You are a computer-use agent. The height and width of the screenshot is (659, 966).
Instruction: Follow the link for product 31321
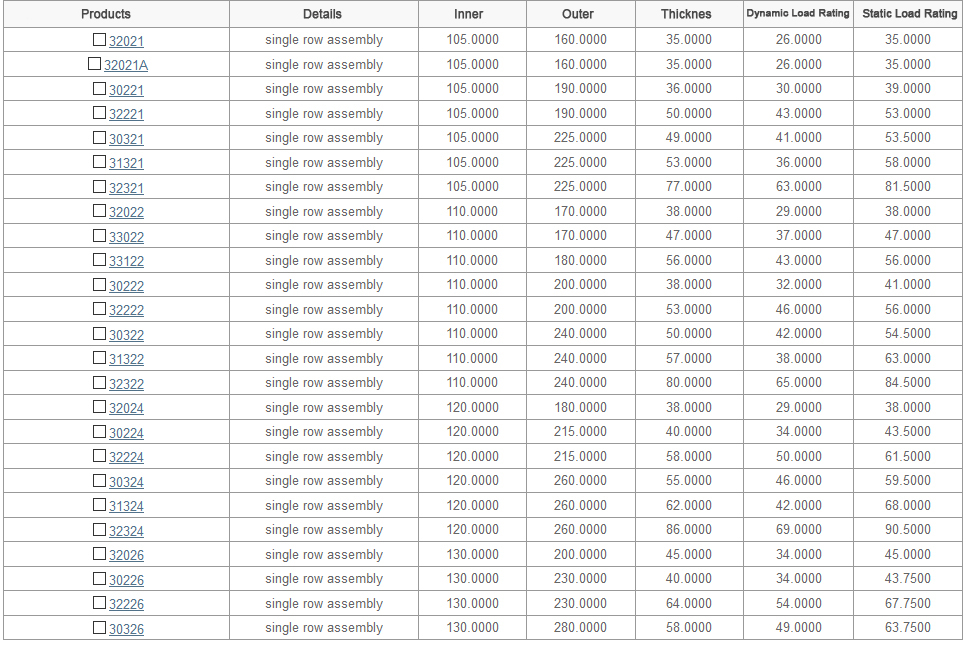click(x=126, y=163)
